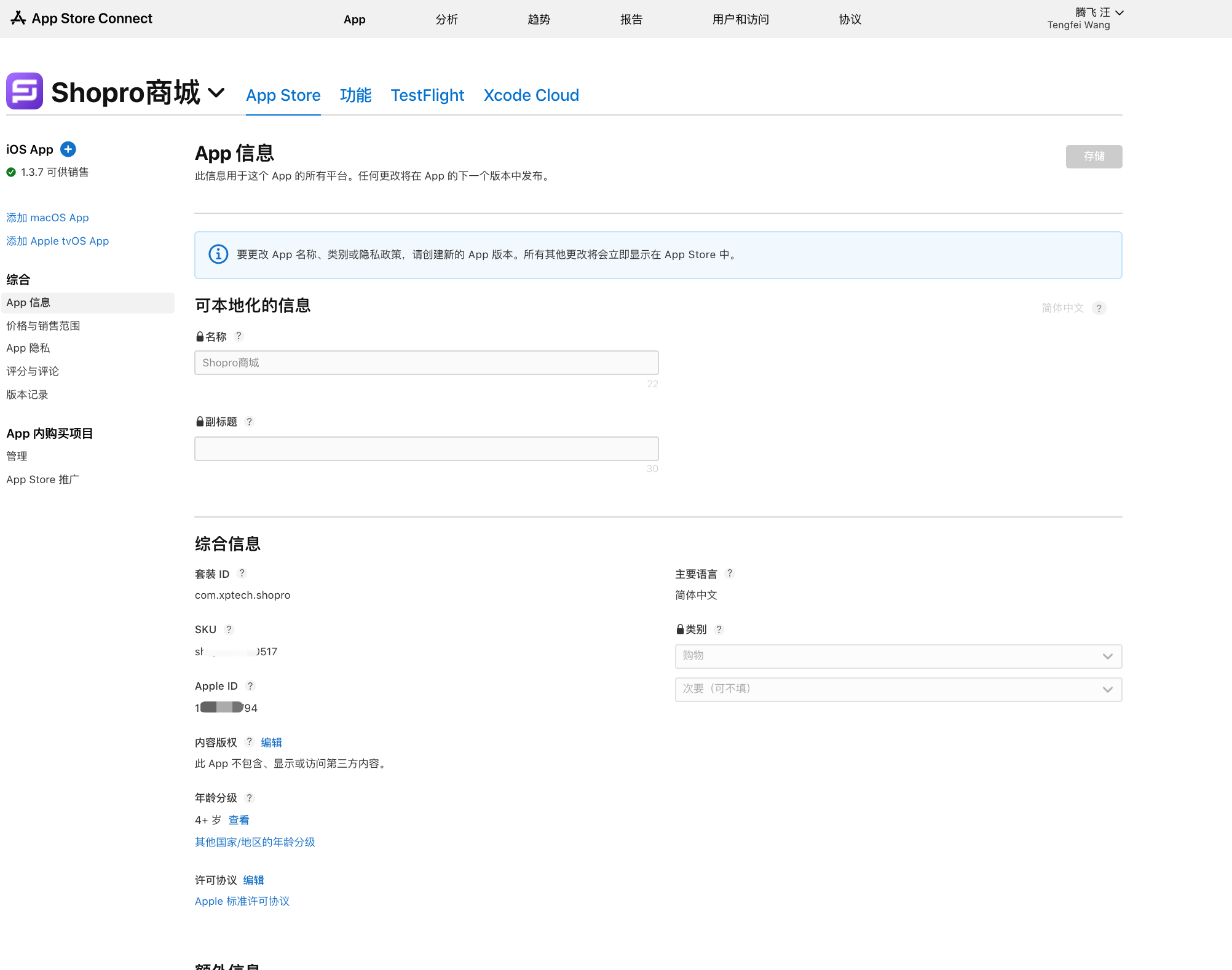Screen dimensions: 1232x970
Task: Open 价格与销售范围 in sidebar
Action: (x=43, y=326)
